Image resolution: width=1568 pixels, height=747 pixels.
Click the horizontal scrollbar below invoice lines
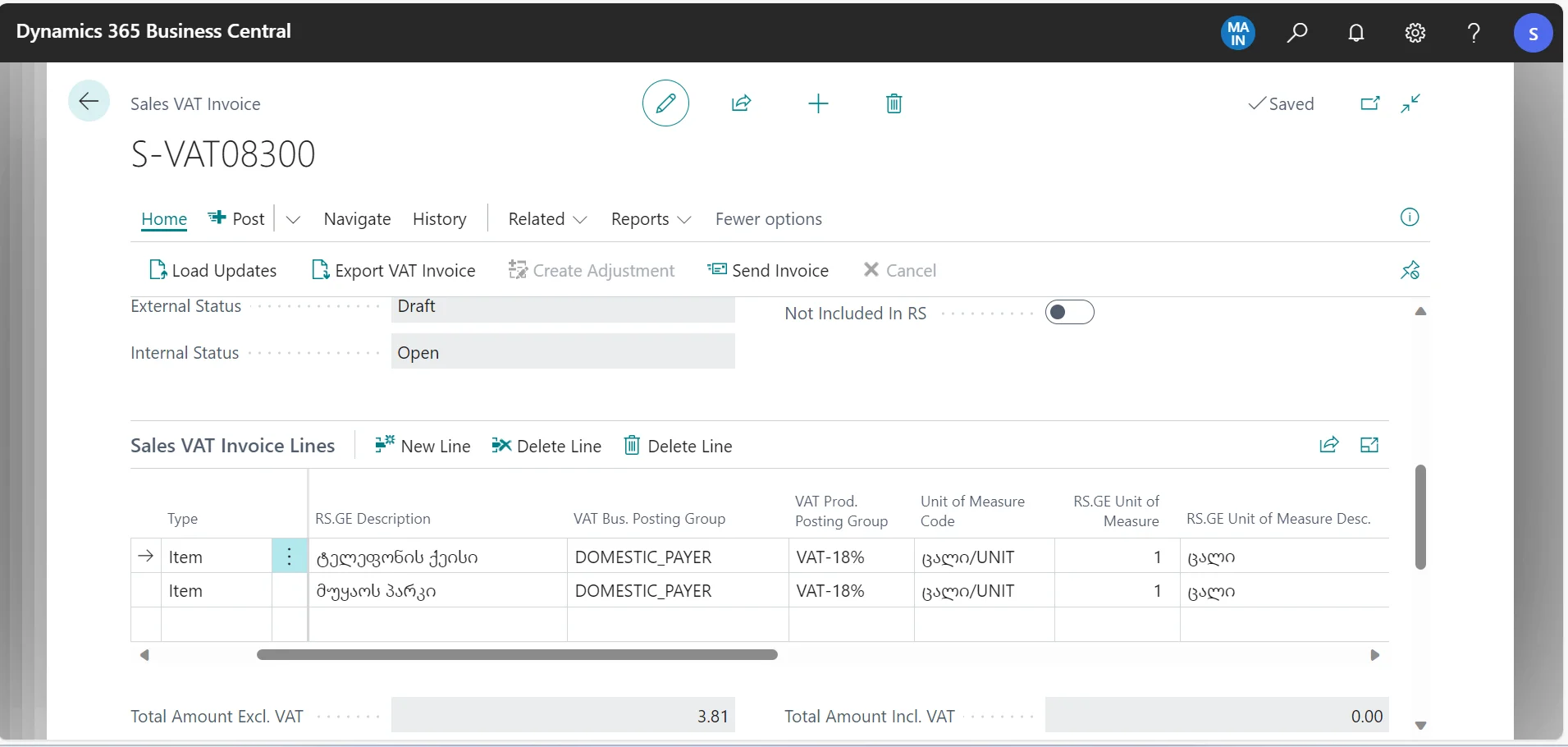517,655
